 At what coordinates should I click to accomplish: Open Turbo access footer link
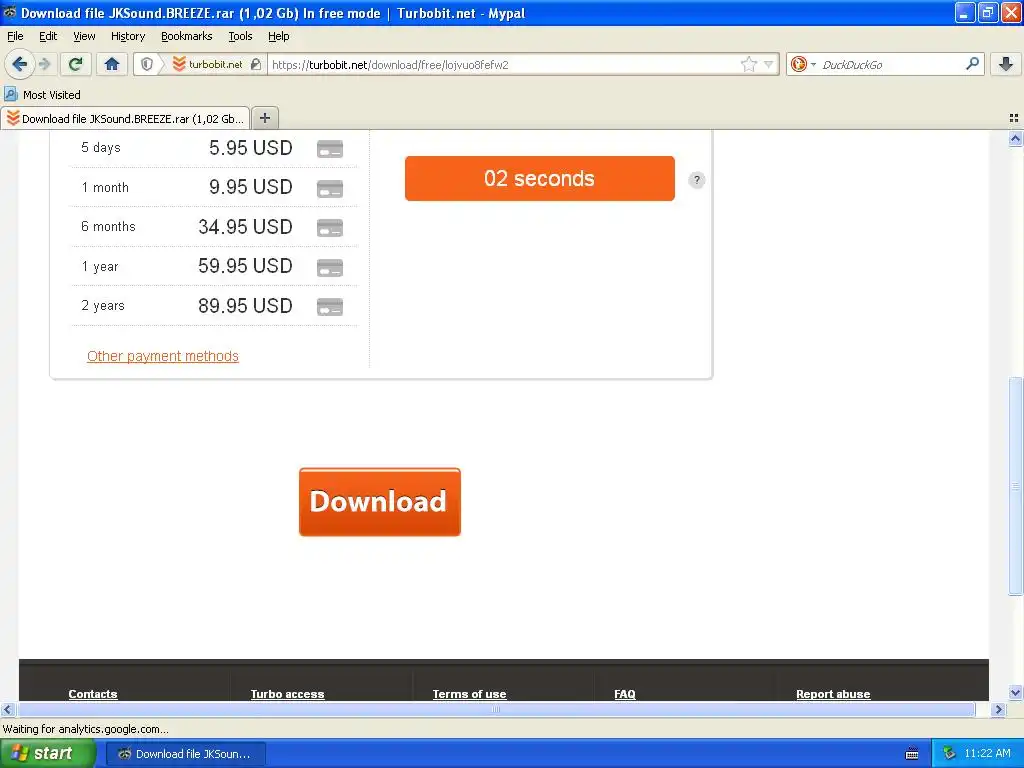coord(287,694)
